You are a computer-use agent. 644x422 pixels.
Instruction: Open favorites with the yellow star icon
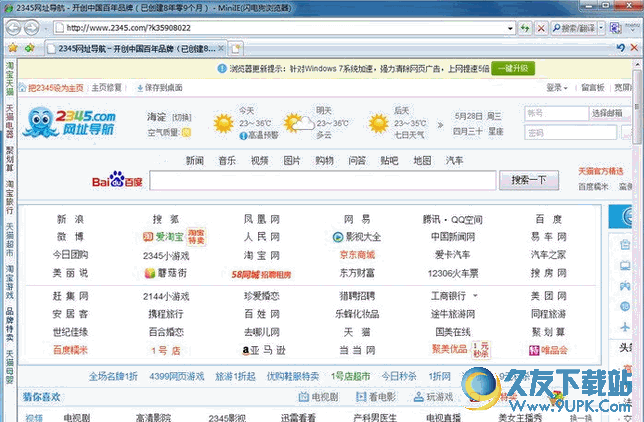[13, 48]
